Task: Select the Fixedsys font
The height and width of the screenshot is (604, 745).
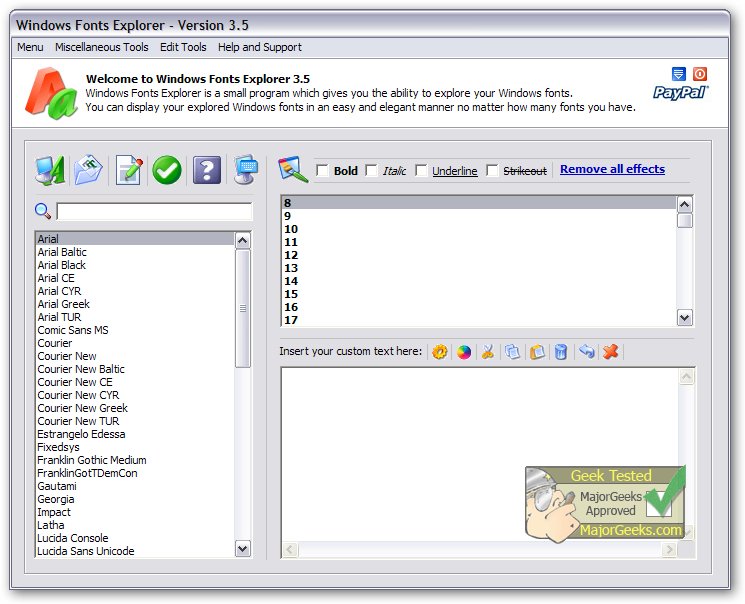Action: coord(135,447)
